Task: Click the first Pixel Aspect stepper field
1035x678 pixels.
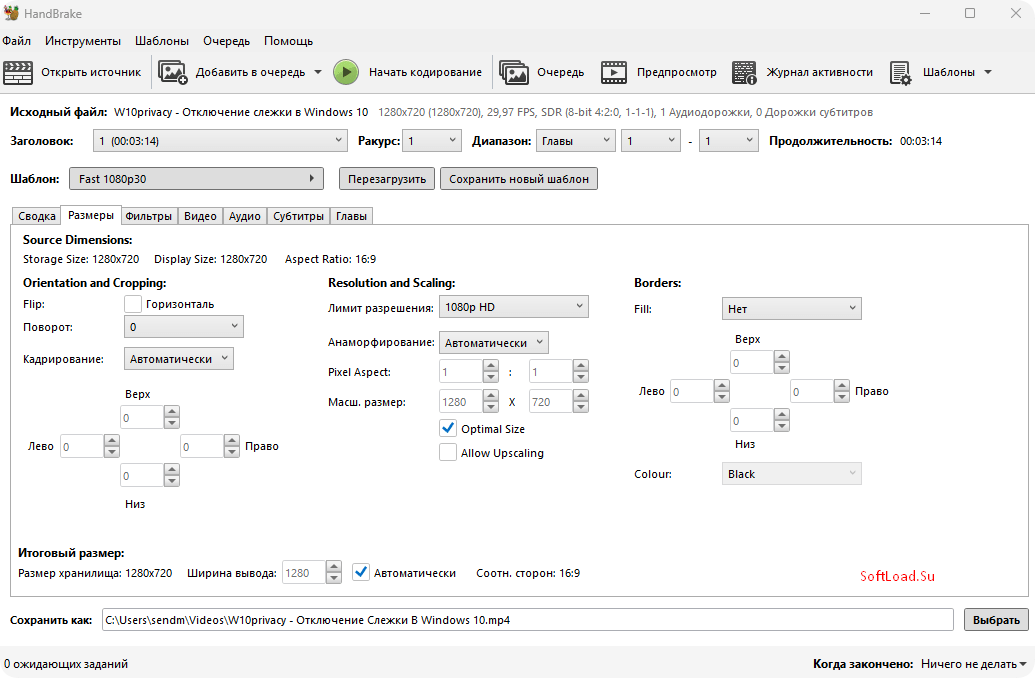Action: click(x=469, y=372)
